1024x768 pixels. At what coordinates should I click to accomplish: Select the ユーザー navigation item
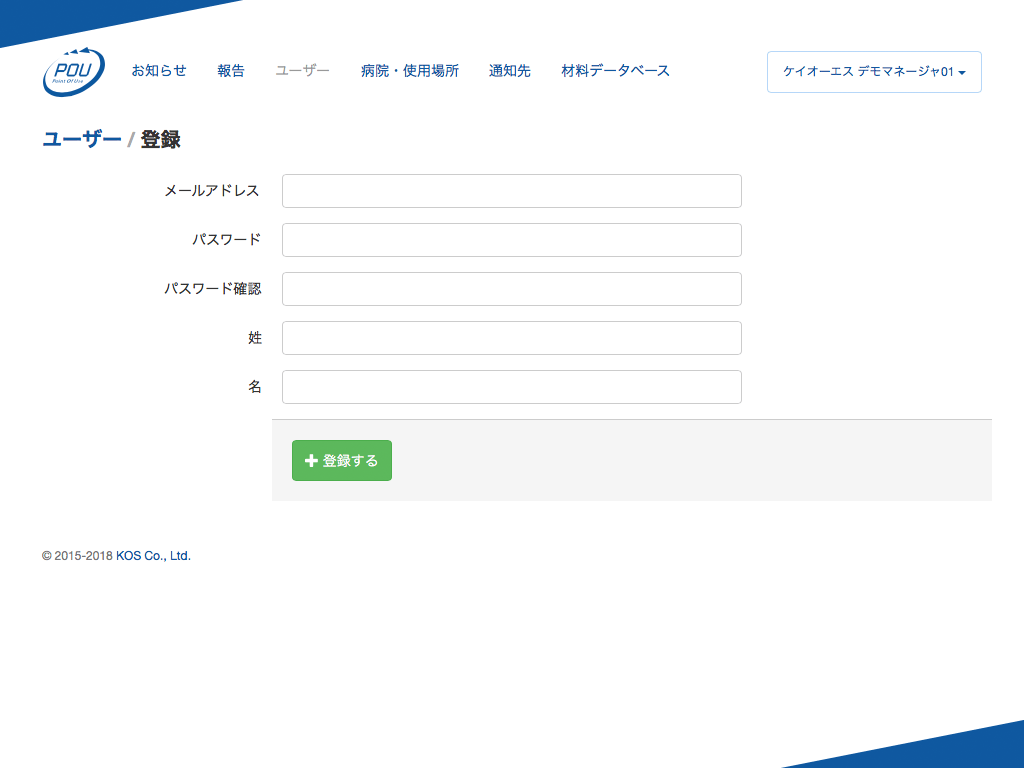tap(302, 71)
